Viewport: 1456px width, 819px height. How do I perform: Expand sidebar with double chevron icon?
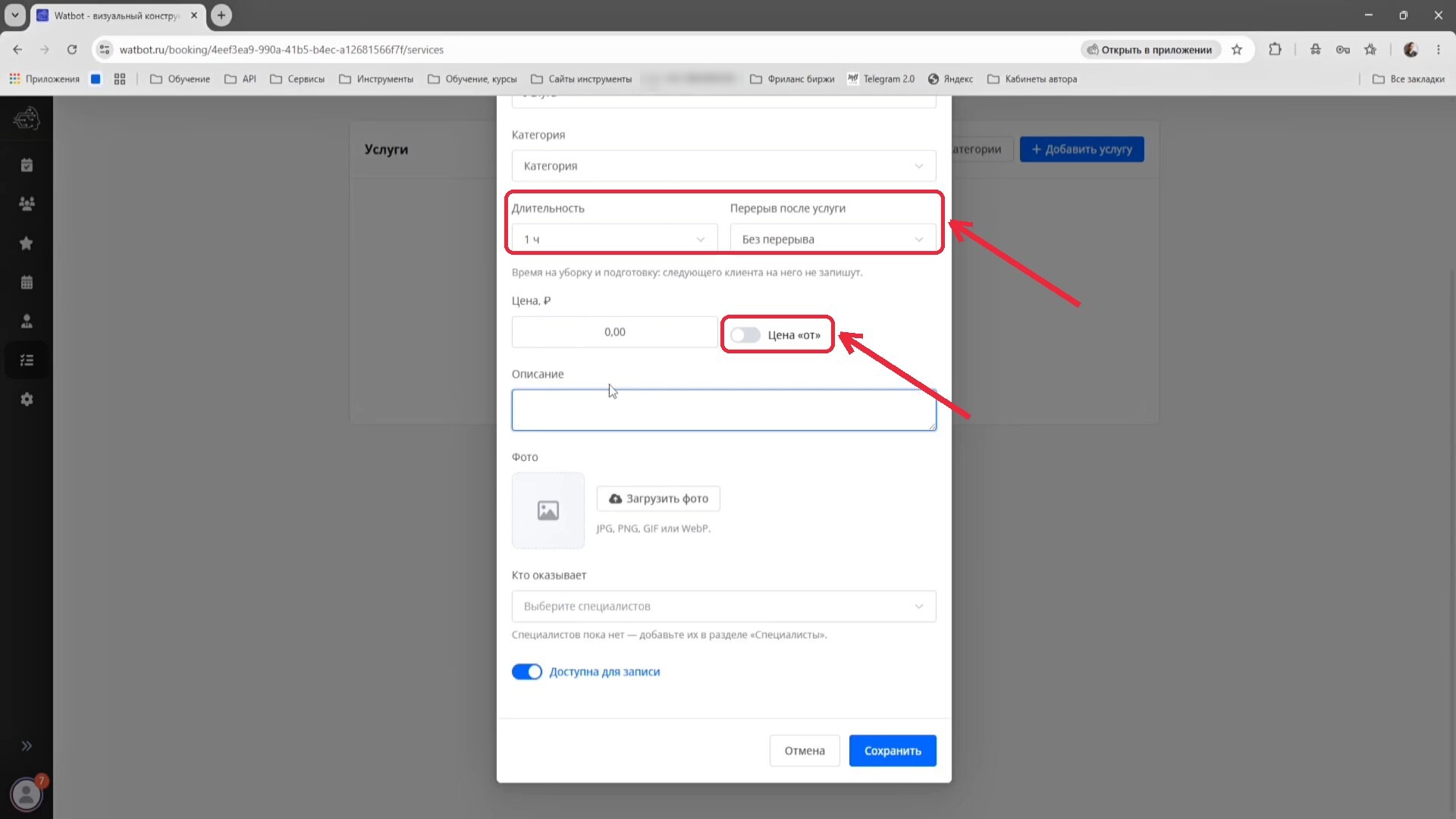[27, 746]
